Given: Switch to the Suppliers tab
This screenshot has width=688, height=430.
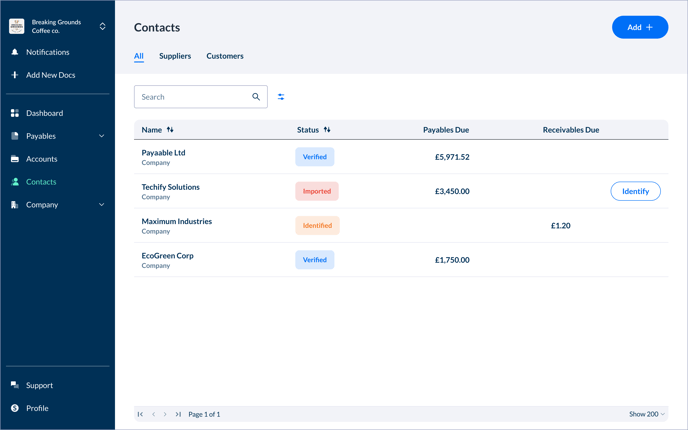Looking at the screenshot, I should 175,56.
